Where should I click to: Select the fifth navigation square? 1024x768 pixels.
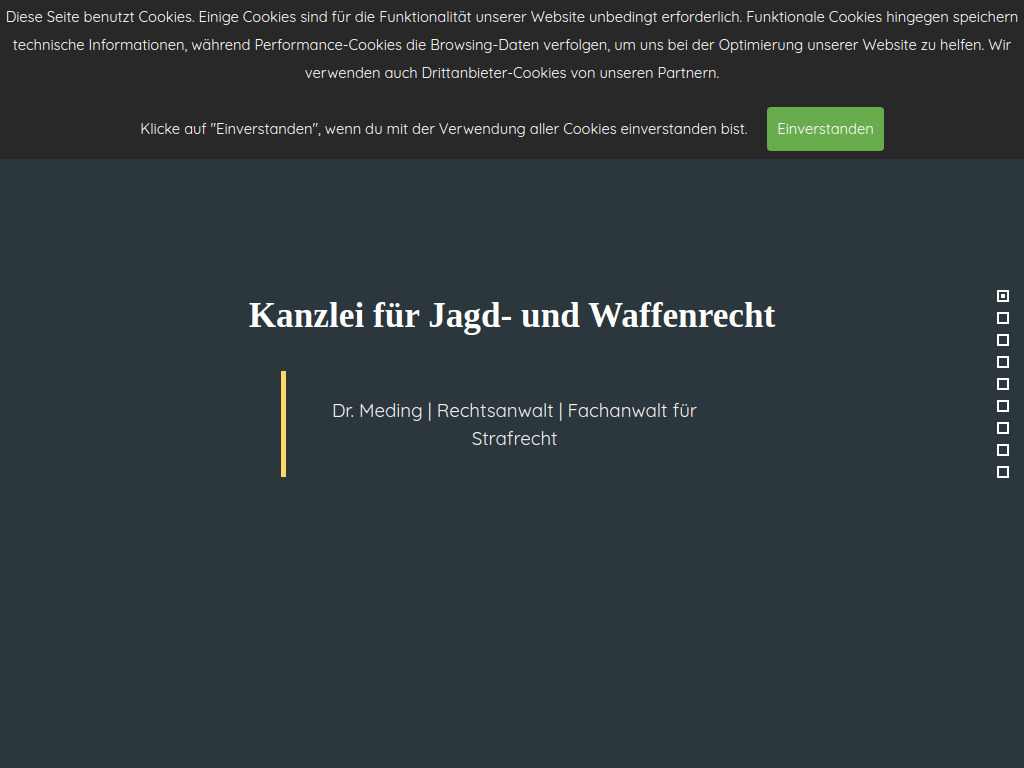click(x=1002, y=384)
